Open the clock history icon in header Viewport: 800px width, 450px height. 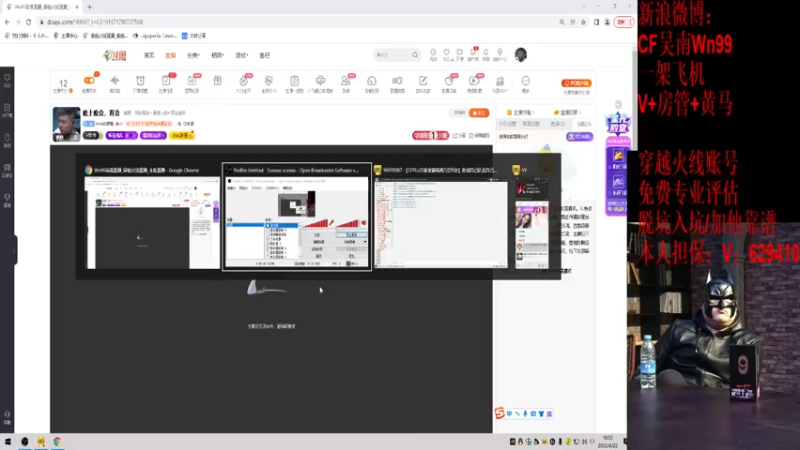pos(433,55)
